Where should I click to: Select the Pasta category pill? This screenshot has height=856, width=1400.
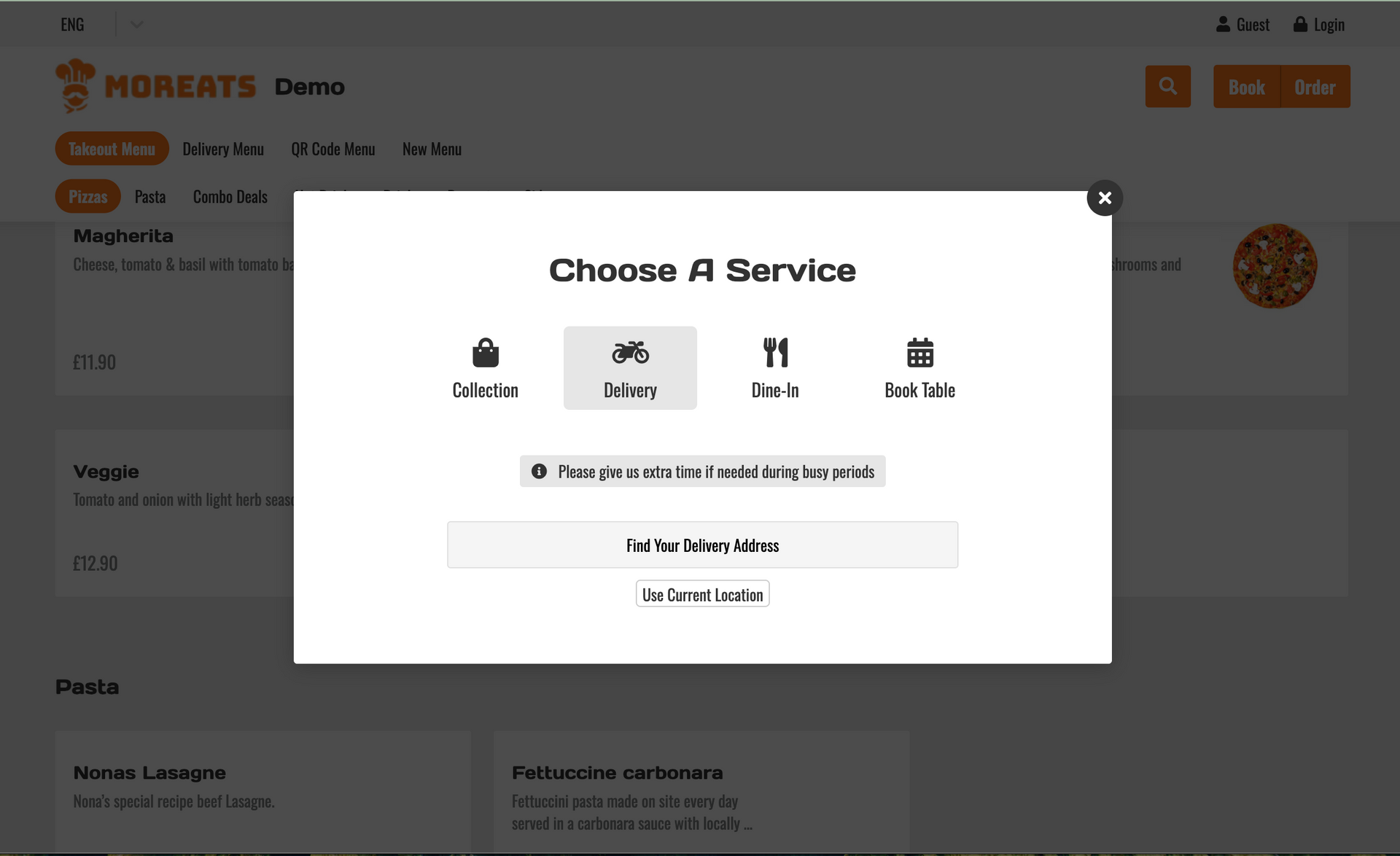(x=149, y=196)
